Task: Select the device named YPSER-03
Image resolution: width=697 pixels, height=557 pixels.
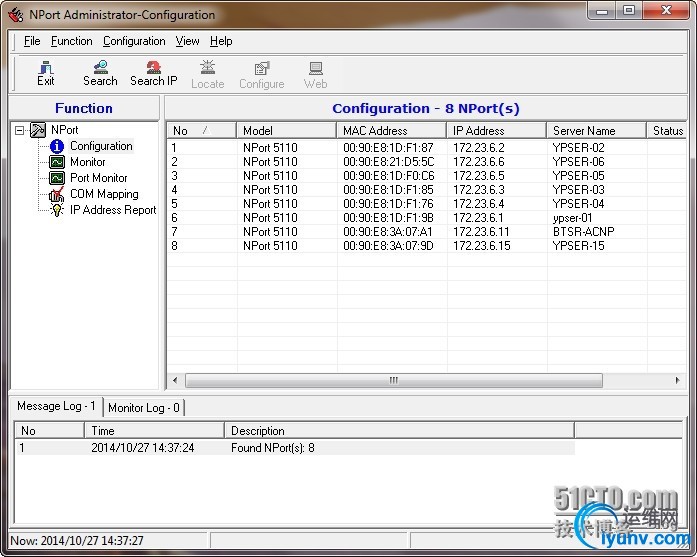Action: click(427, 190)
